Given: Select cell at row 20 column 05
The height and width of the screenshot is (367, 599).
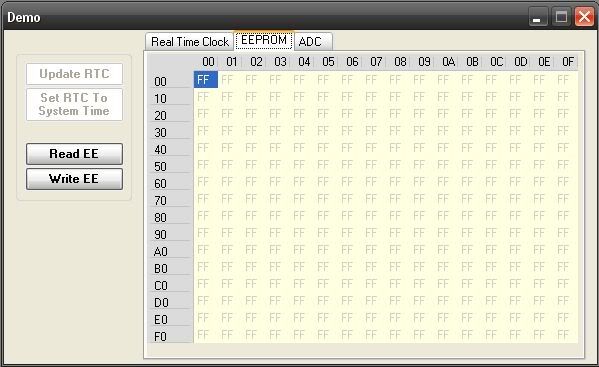Looking at the screenshot, I should pyautogui.click(x=326, y=113).
